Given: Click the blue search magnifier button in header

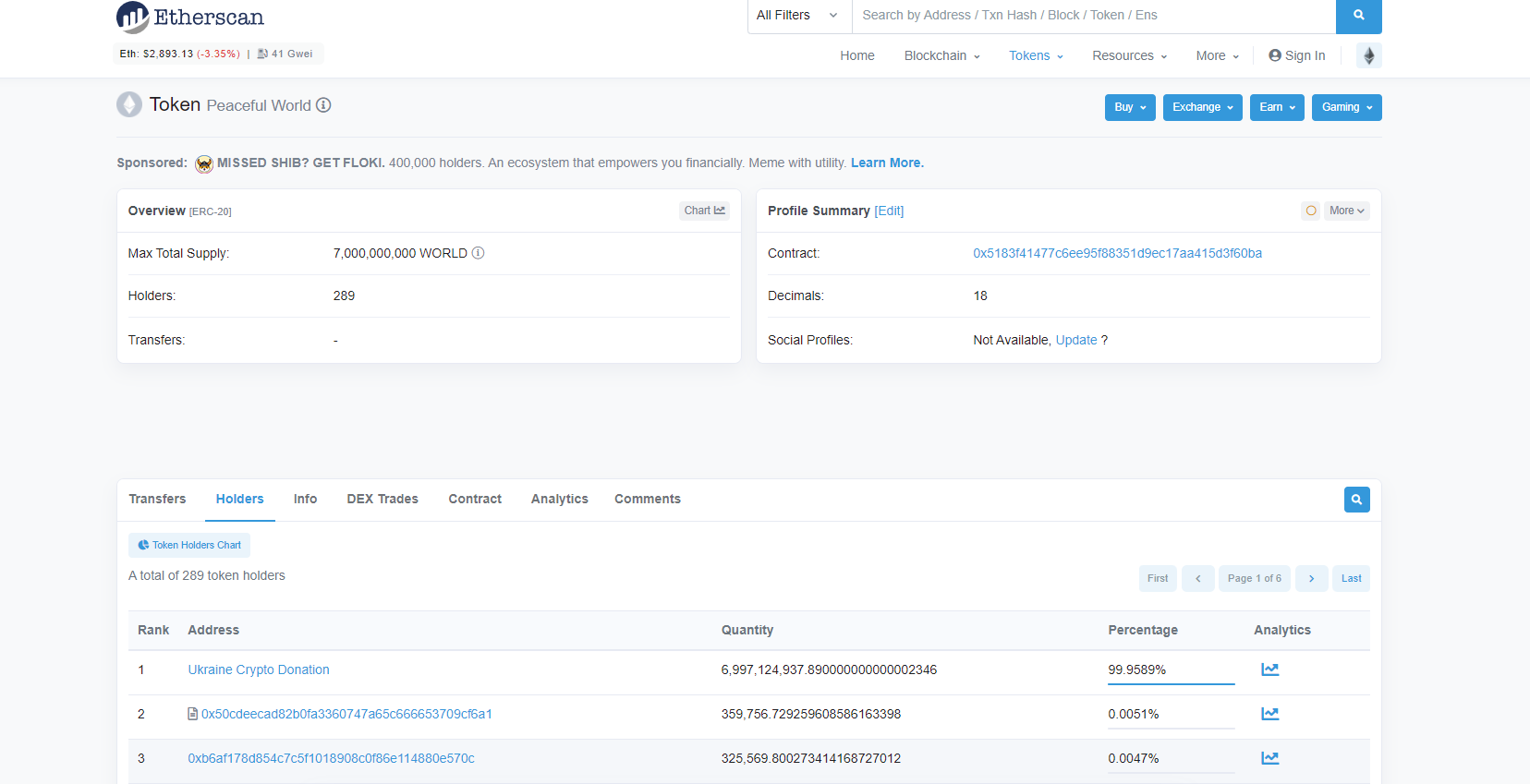Looking at the screenshot, I should pyautogui.click(x=1358, y=16).
